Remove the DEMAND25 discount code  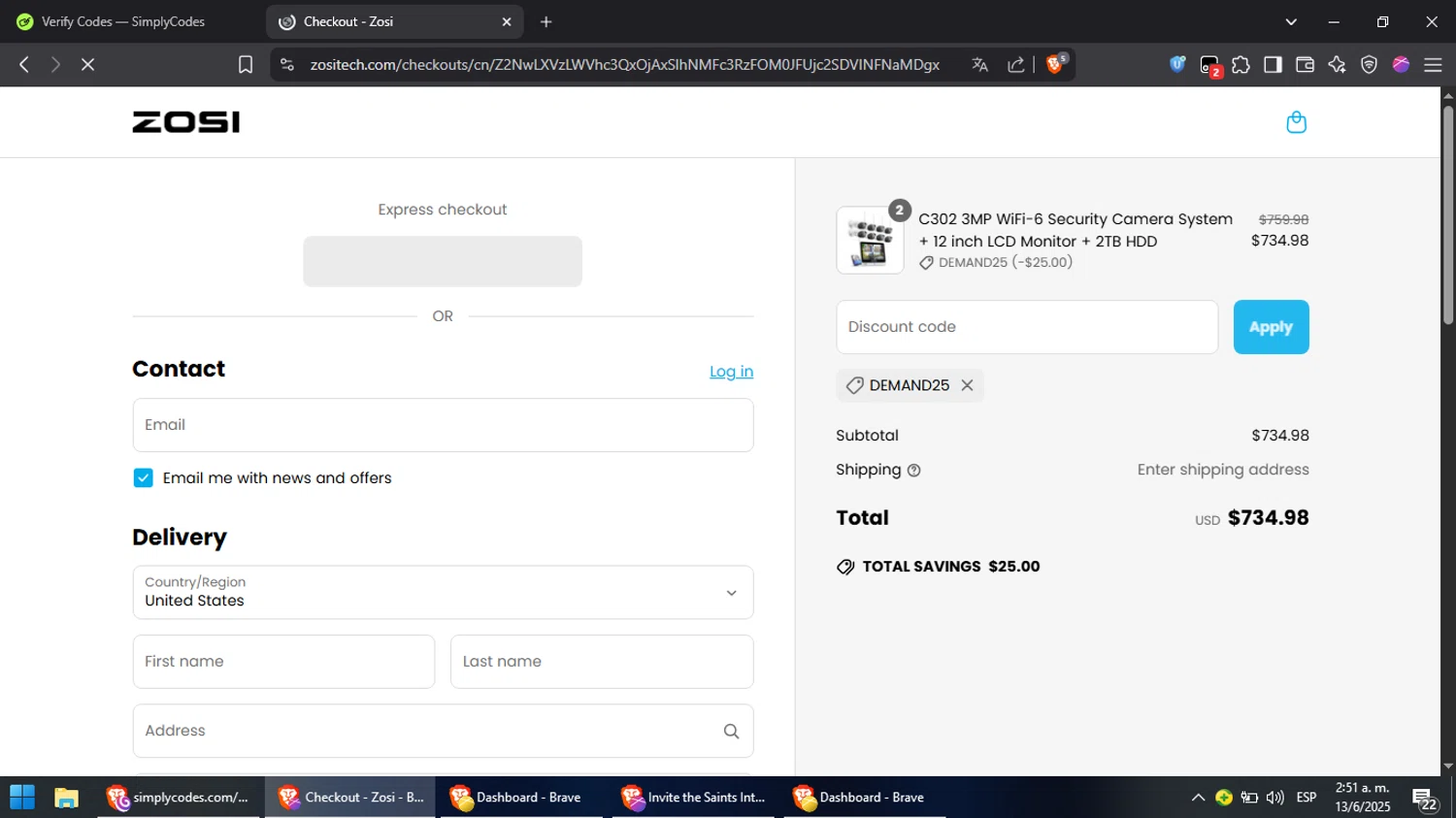click(967, 385)
